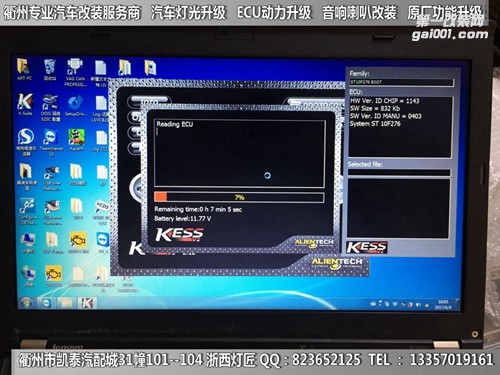Screen dimensions: 500x375
Task: Click the yellow engine-light icon in bottom row
Action: (54, 276)
